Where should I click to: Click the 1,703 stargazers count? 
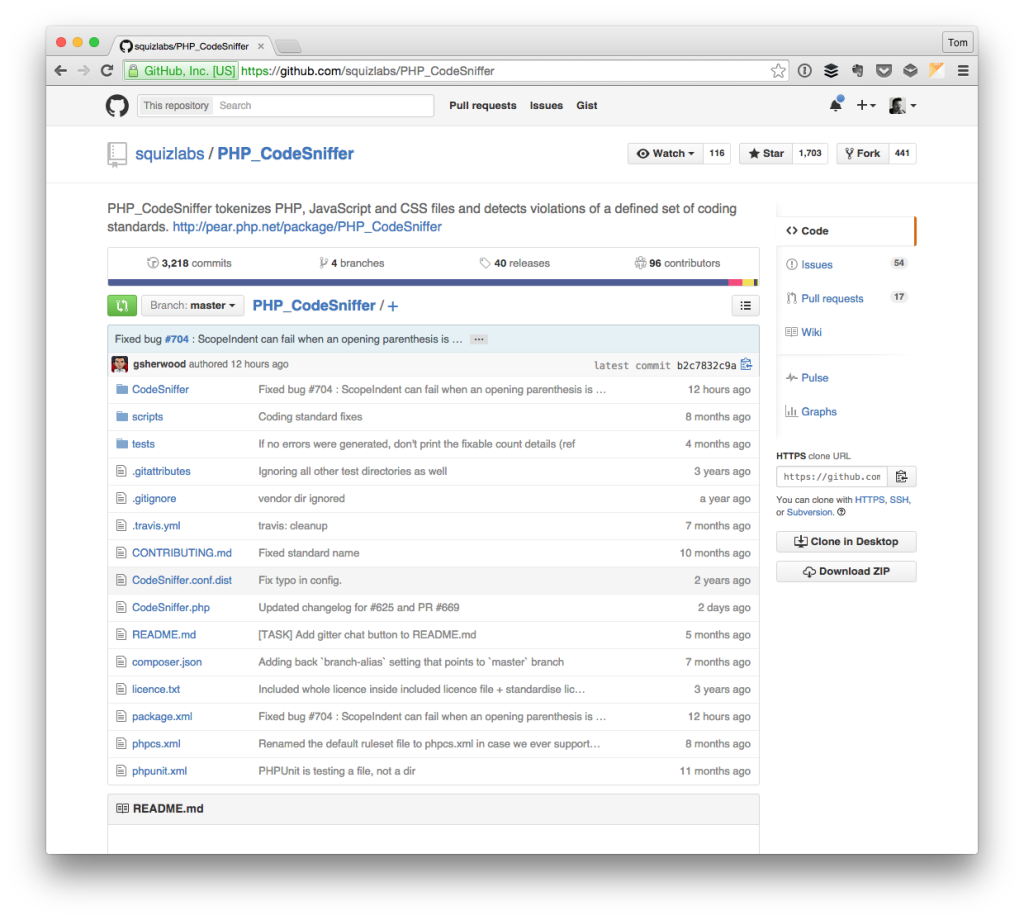tap(810, 153)
